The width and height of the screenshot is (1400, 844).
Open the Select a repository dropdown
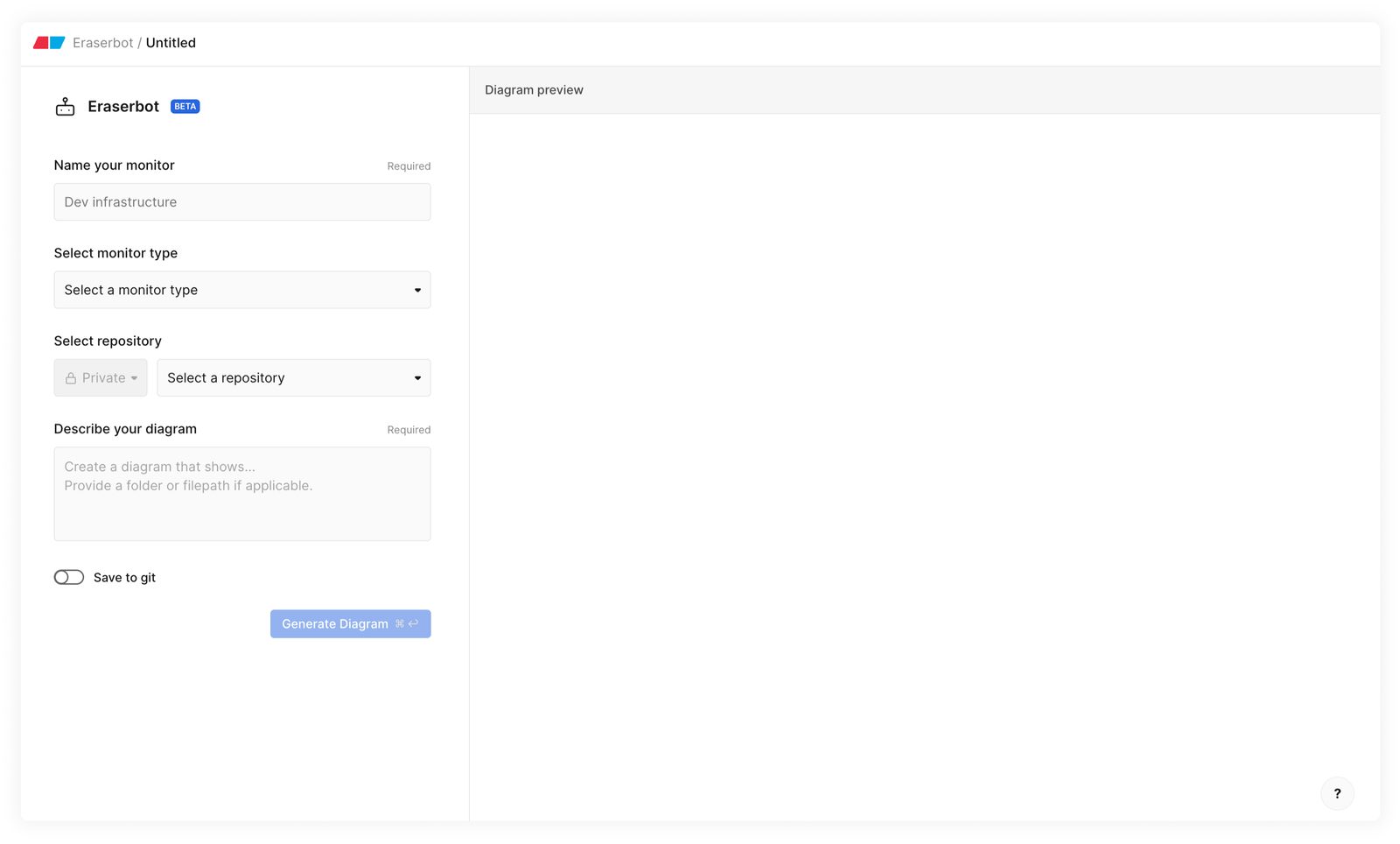pyautogui.click(x=294, y=378)
